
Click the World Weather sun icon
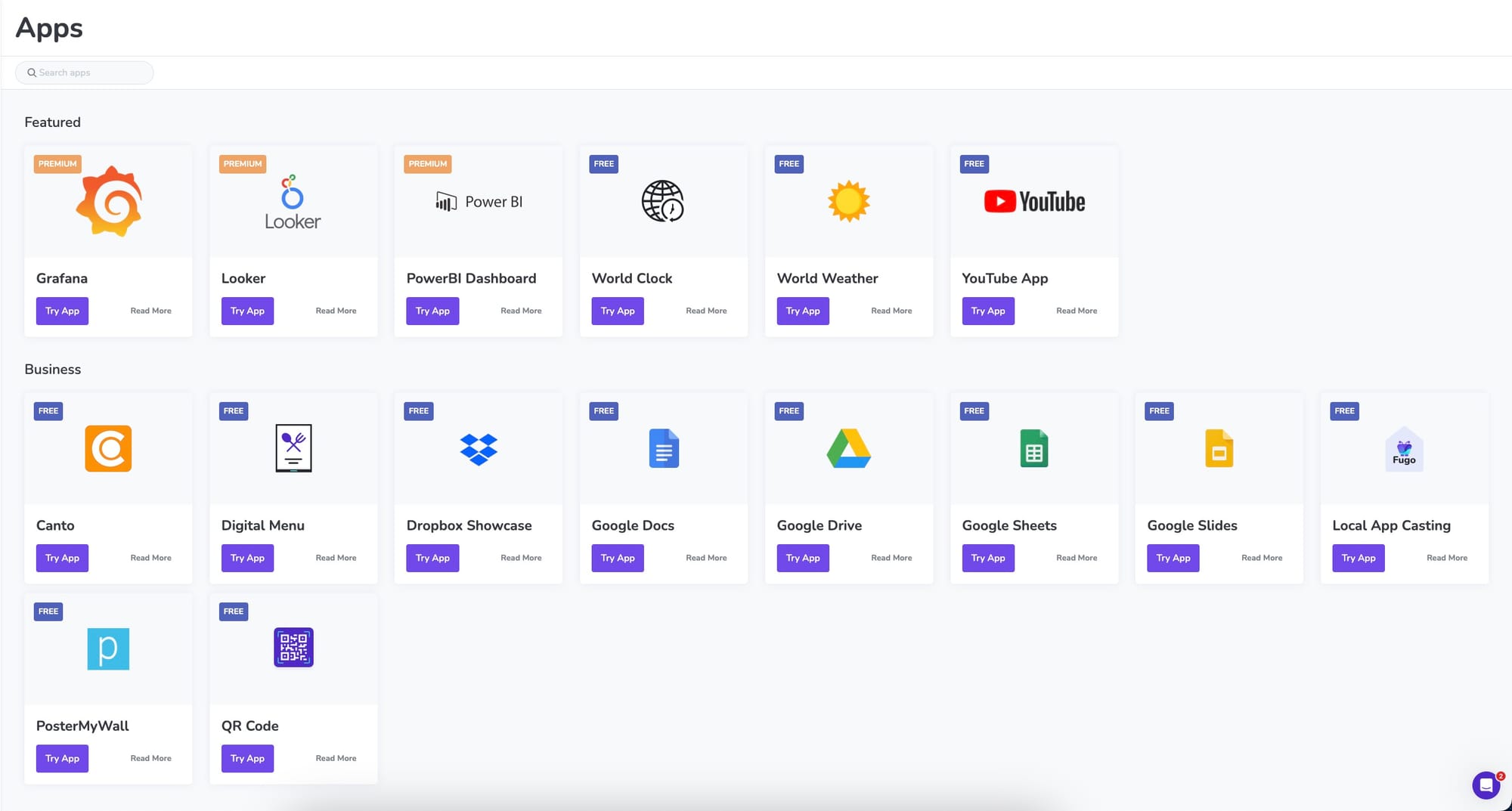(x=848, y=201)
